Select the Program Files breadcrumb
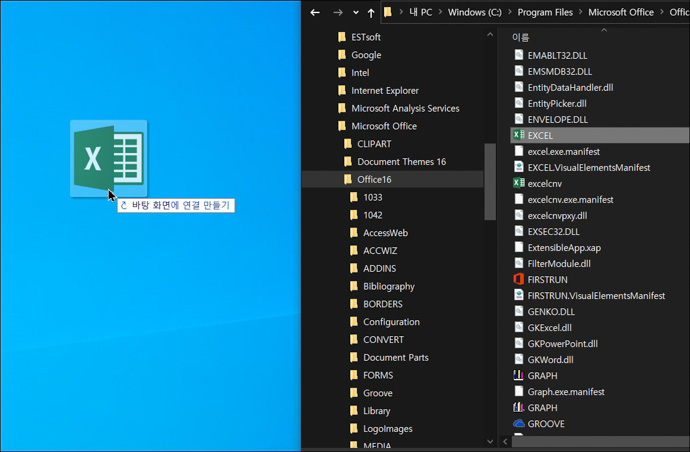 545,12
